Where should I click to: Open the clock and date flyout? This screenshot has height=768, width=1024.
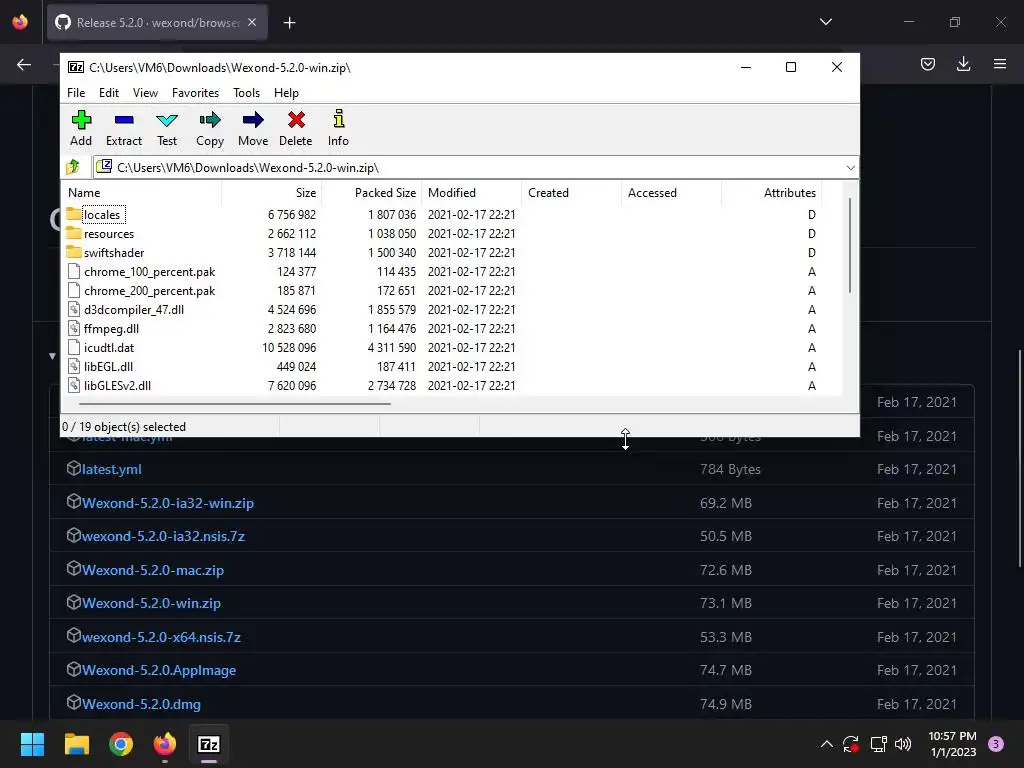952,744
